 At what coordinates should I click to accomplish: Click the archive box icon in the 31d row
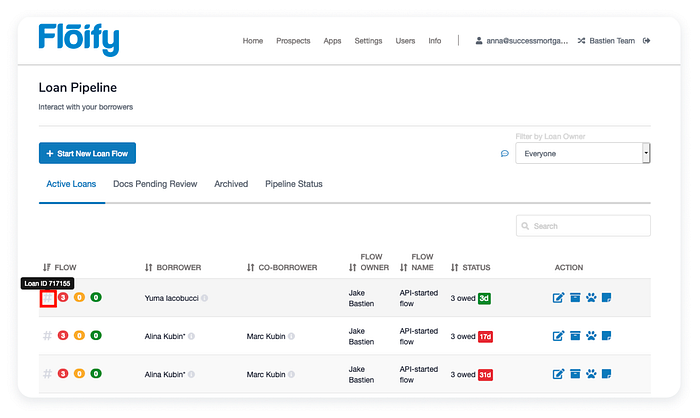[x=575, y=374]
